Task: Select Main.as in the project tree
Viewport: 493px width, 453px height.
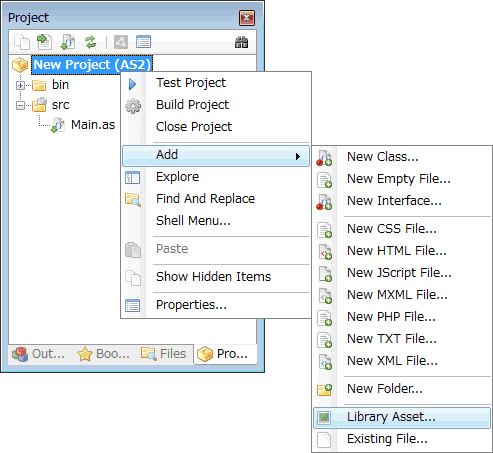Action: pos(93,125)
